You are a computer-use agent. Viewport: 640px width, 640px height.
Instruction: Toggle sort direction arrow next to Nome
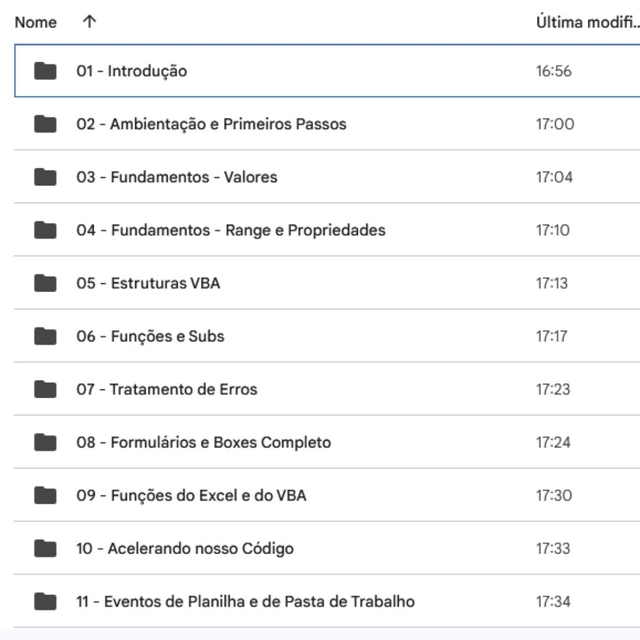click(x=90, y=21)
